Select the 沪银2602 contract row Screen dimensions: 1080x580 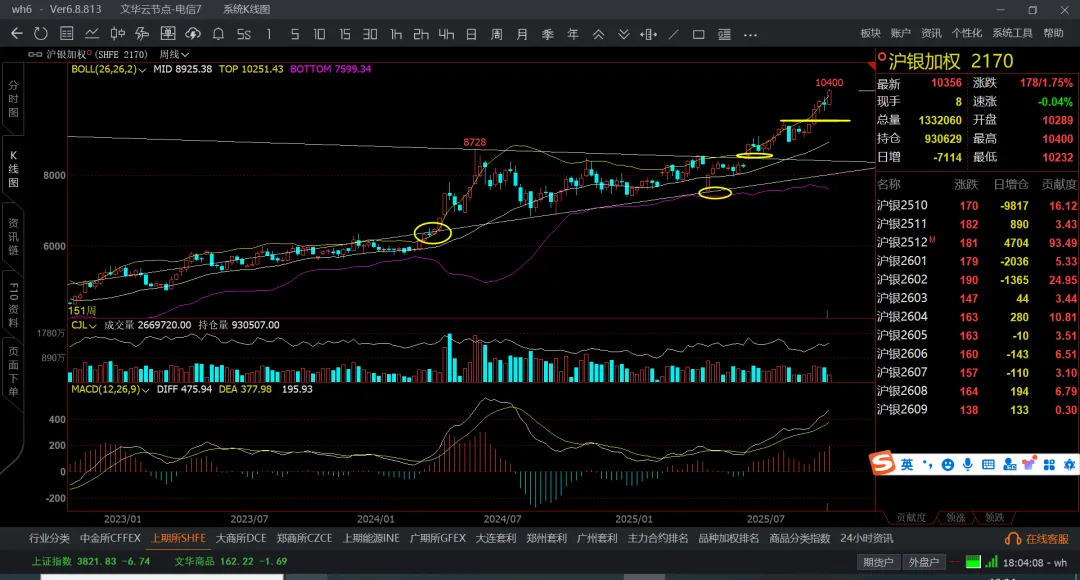coord(976,280)
